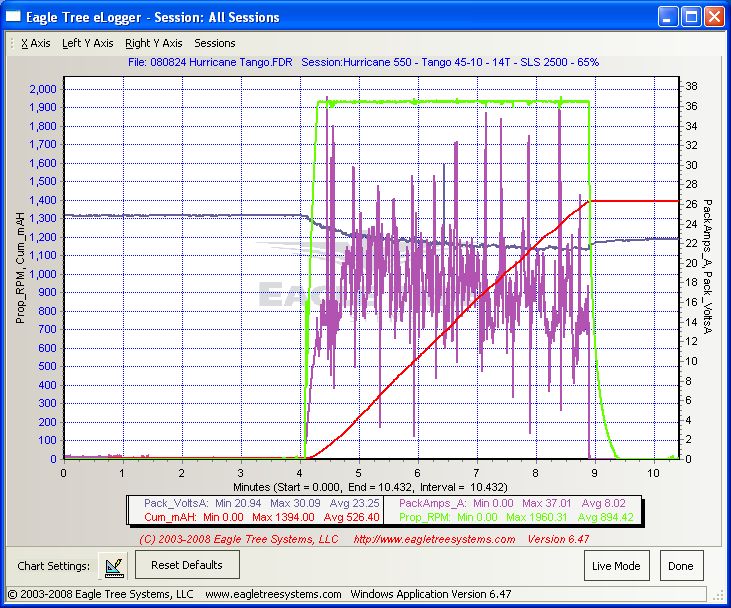The image size is (731, 608).
Task: Click the window resize grip in status bar
Action: [716, 595]
